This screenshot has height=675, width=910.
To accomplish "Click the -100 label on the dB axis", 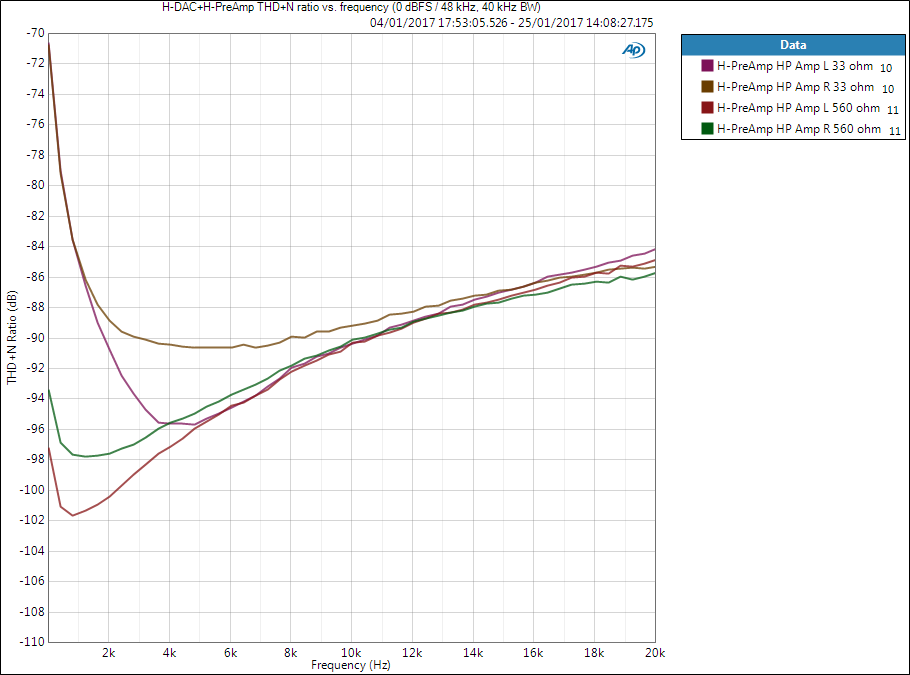I will [32, 489].
